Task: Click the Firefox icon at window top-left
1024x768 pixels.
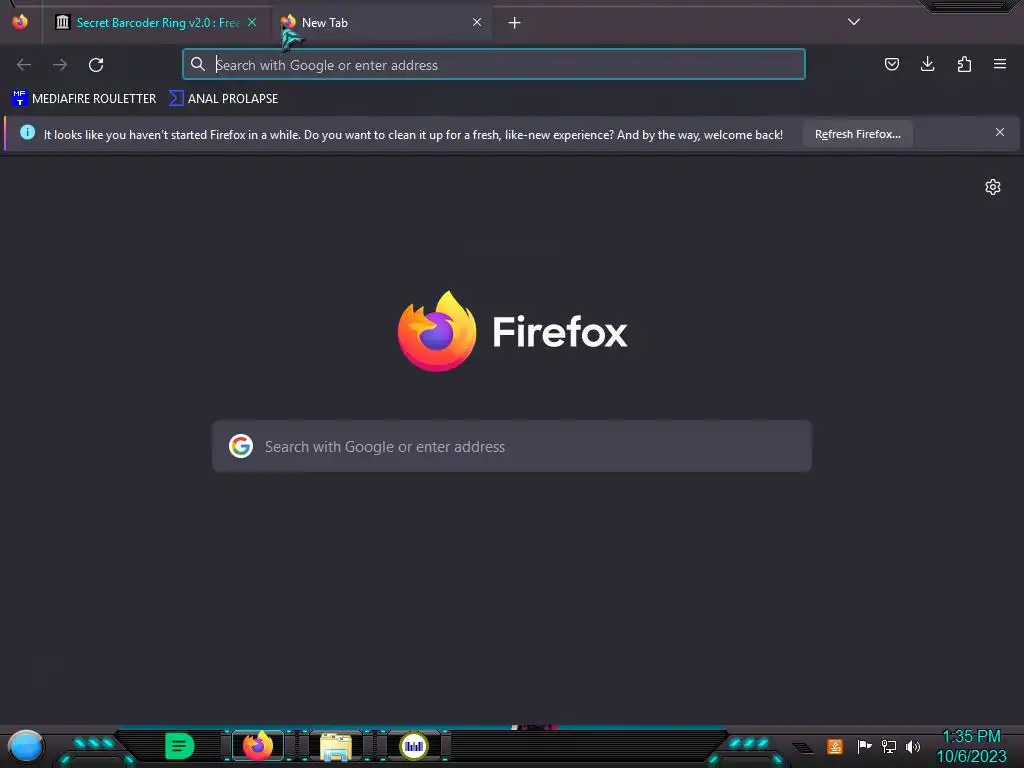Action: pyautogui.click(x=20, y=22)
